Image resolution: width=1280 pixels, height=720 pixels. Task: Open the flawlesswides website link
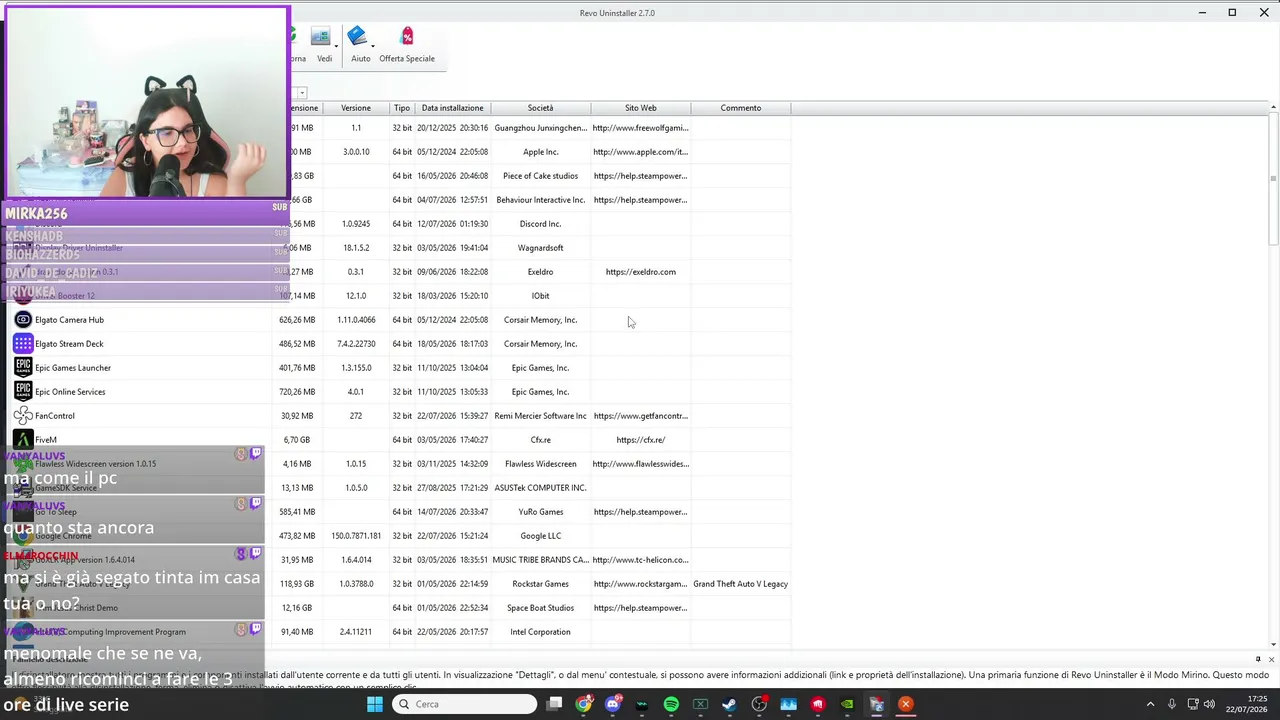click(x=641, y=464)
